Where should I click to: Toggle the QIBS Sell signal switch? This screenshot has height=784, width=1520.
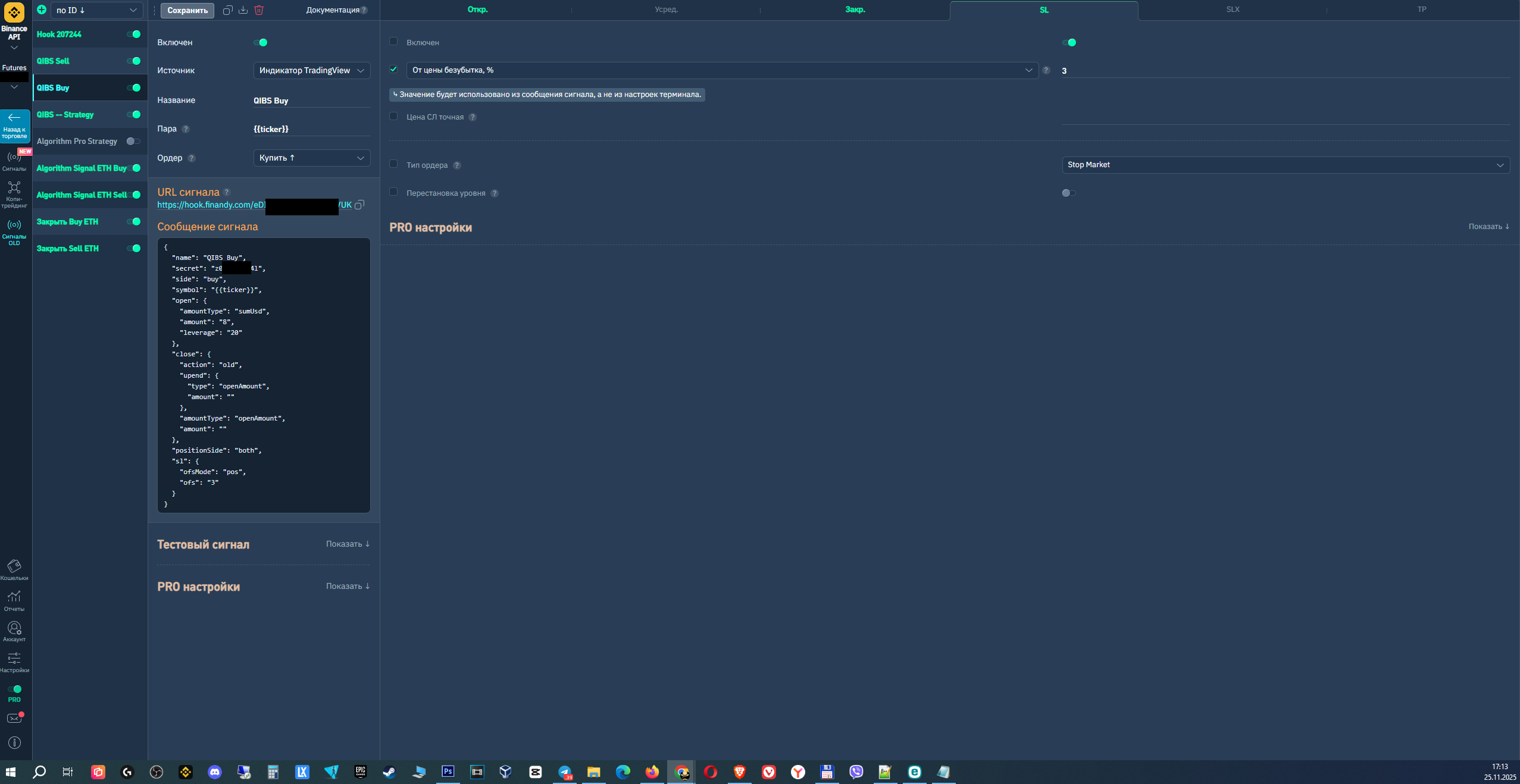click(134, 61)
